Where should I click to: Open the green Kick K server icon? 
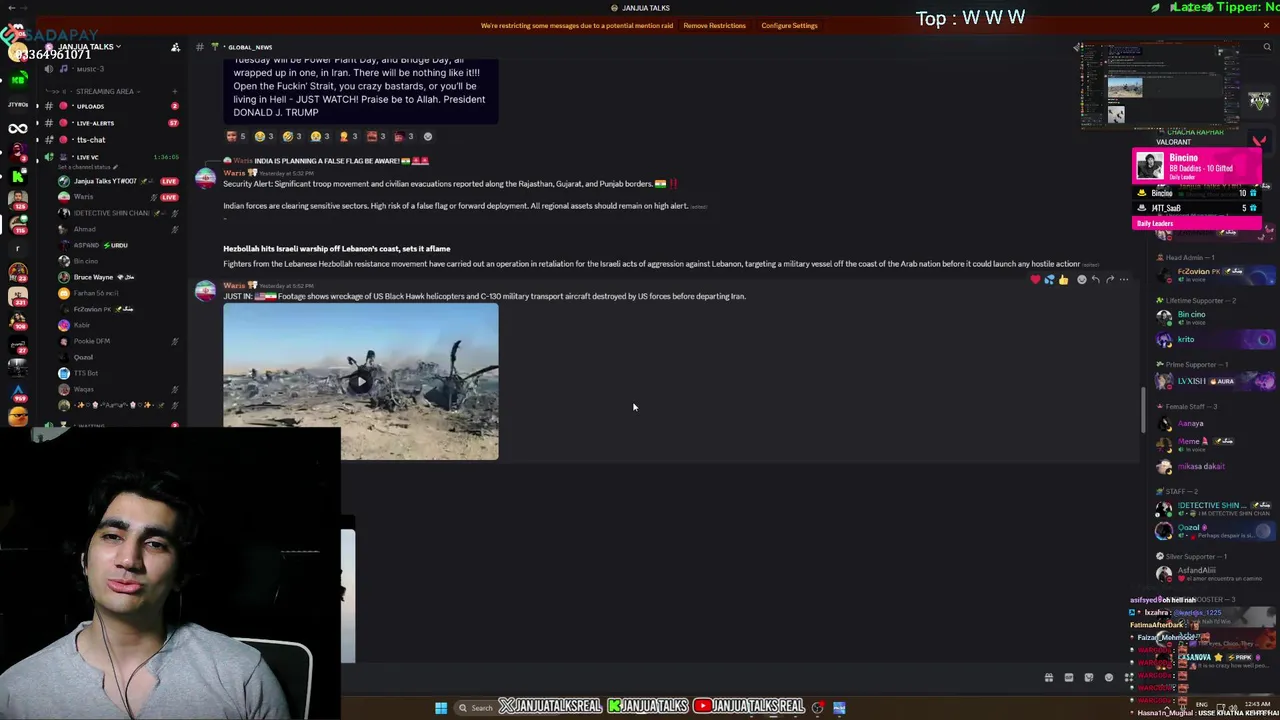(17, 175)
